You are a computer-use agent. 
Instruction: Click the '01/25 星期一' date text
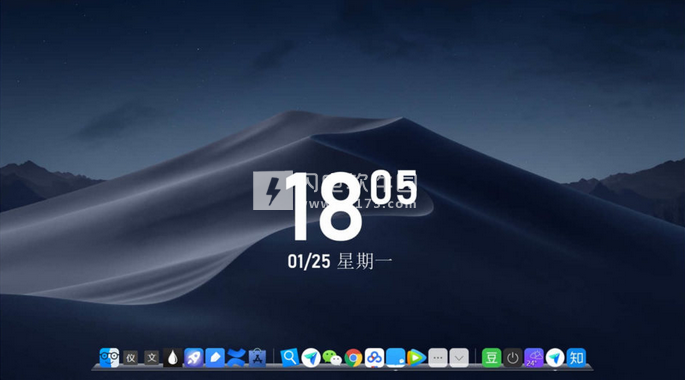pos(340,262)
